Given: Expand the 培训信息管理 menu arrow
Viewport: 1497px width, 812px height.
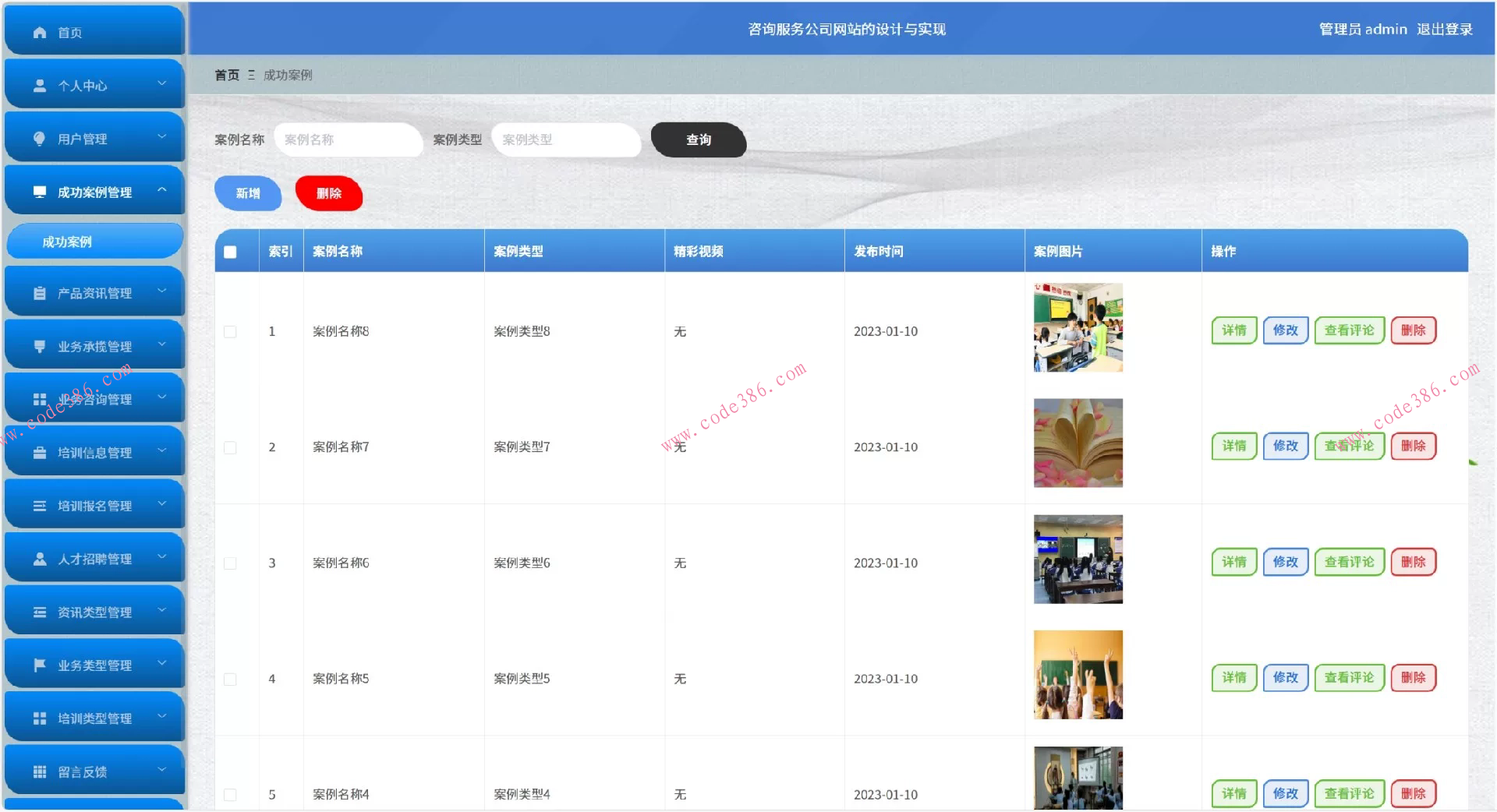Looking at the screenshot, I should (x=162, y=450).
